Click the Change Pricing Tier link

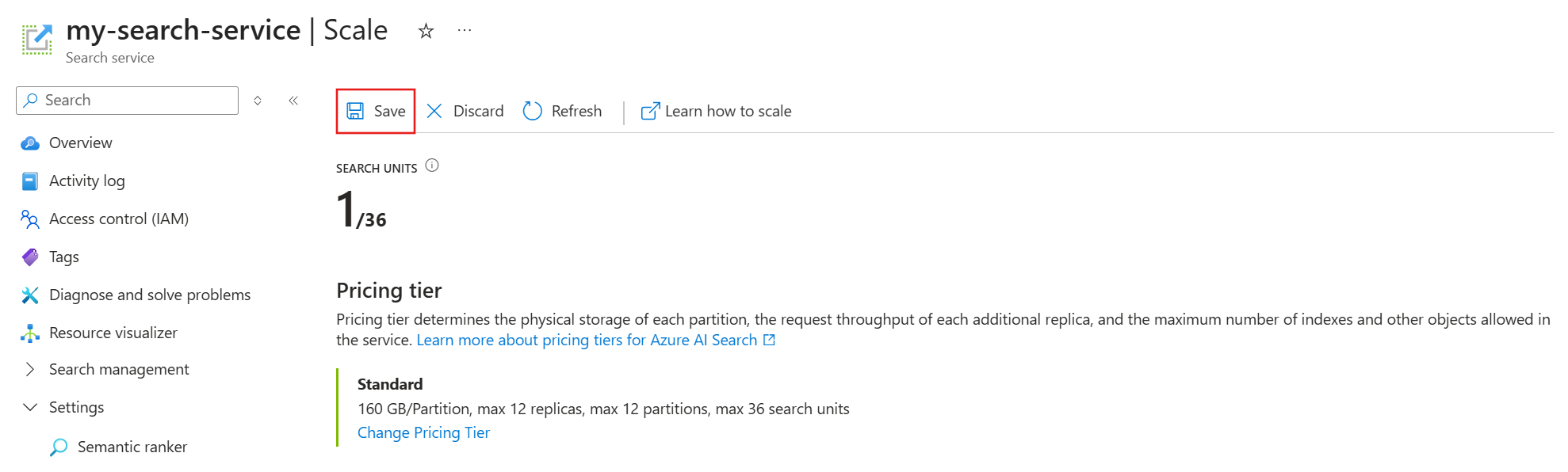(x=423, y=433)
